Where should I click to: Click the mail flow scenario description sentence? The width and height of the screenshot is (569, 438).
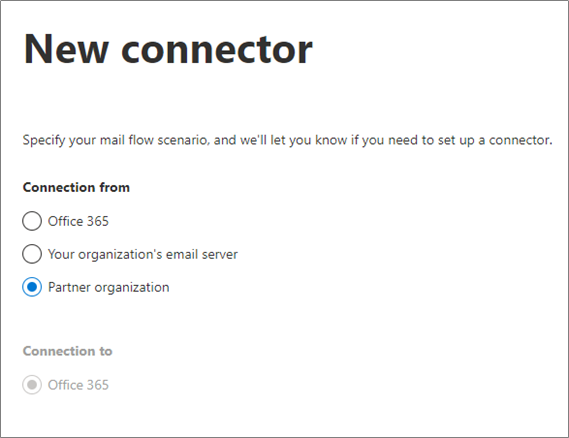point(287,140)
